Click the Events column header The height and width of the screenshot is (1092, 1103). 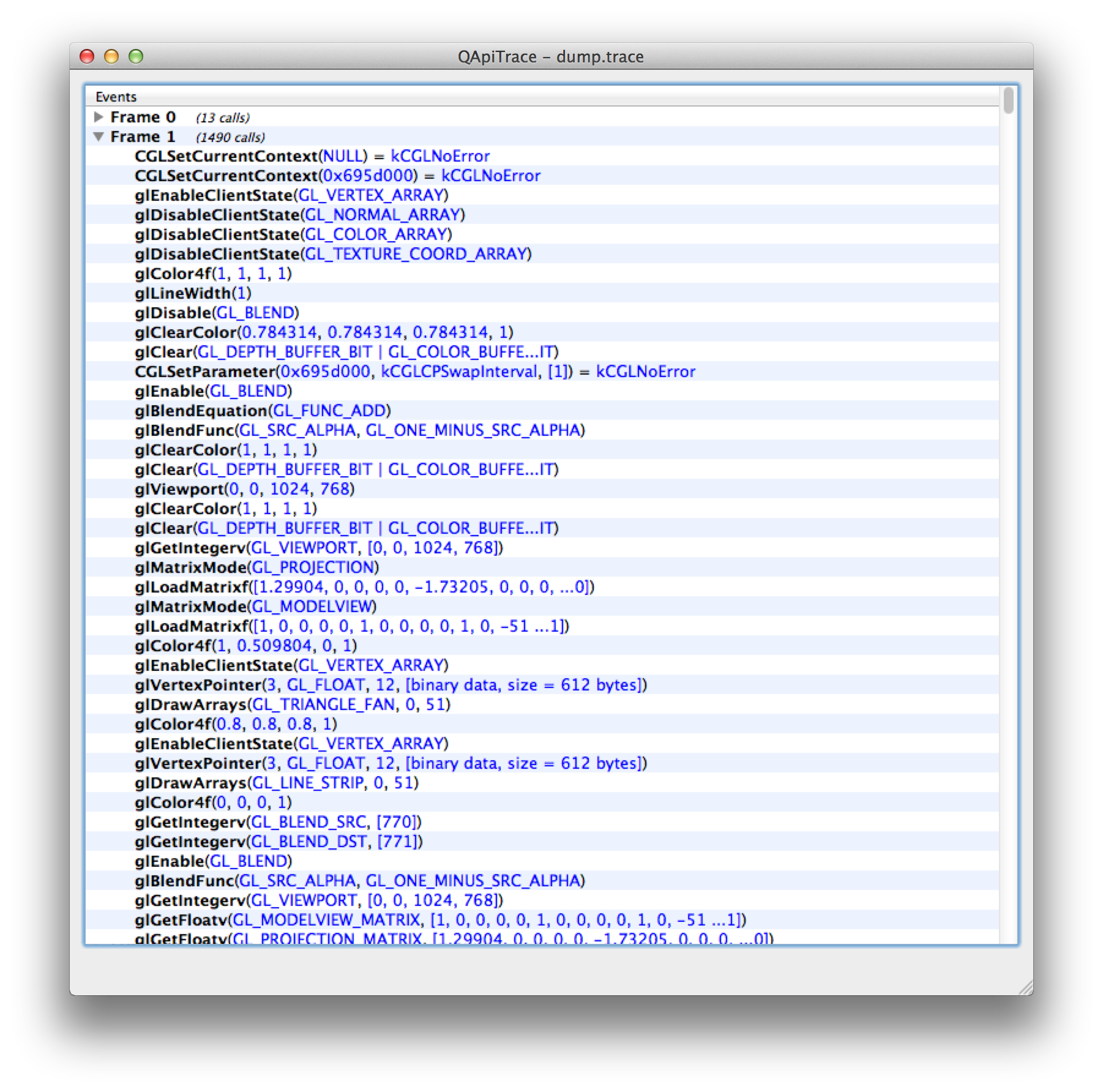point(116,96)
